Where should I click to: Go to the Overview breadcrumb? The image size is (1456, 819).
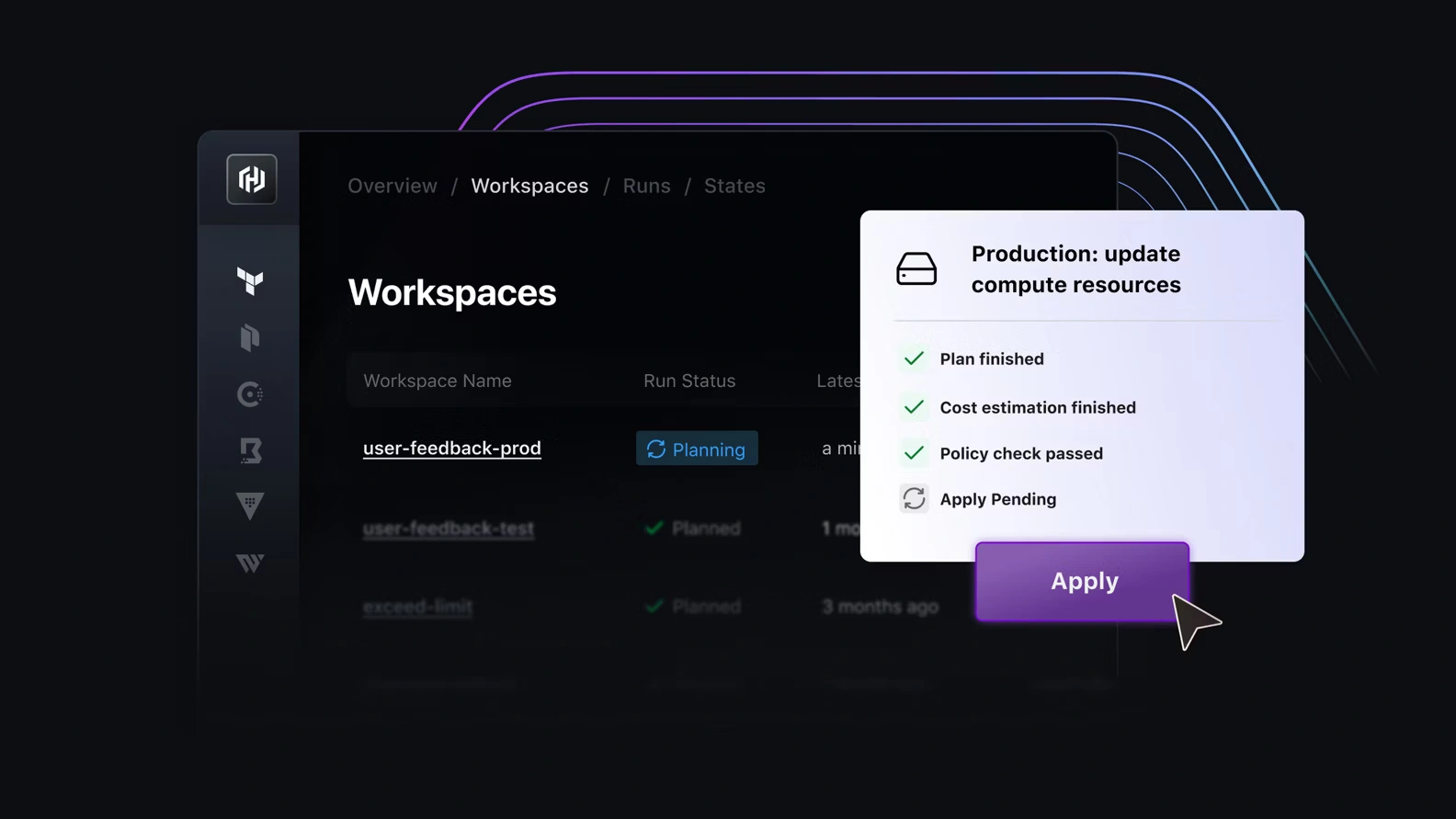coord(392,186)
